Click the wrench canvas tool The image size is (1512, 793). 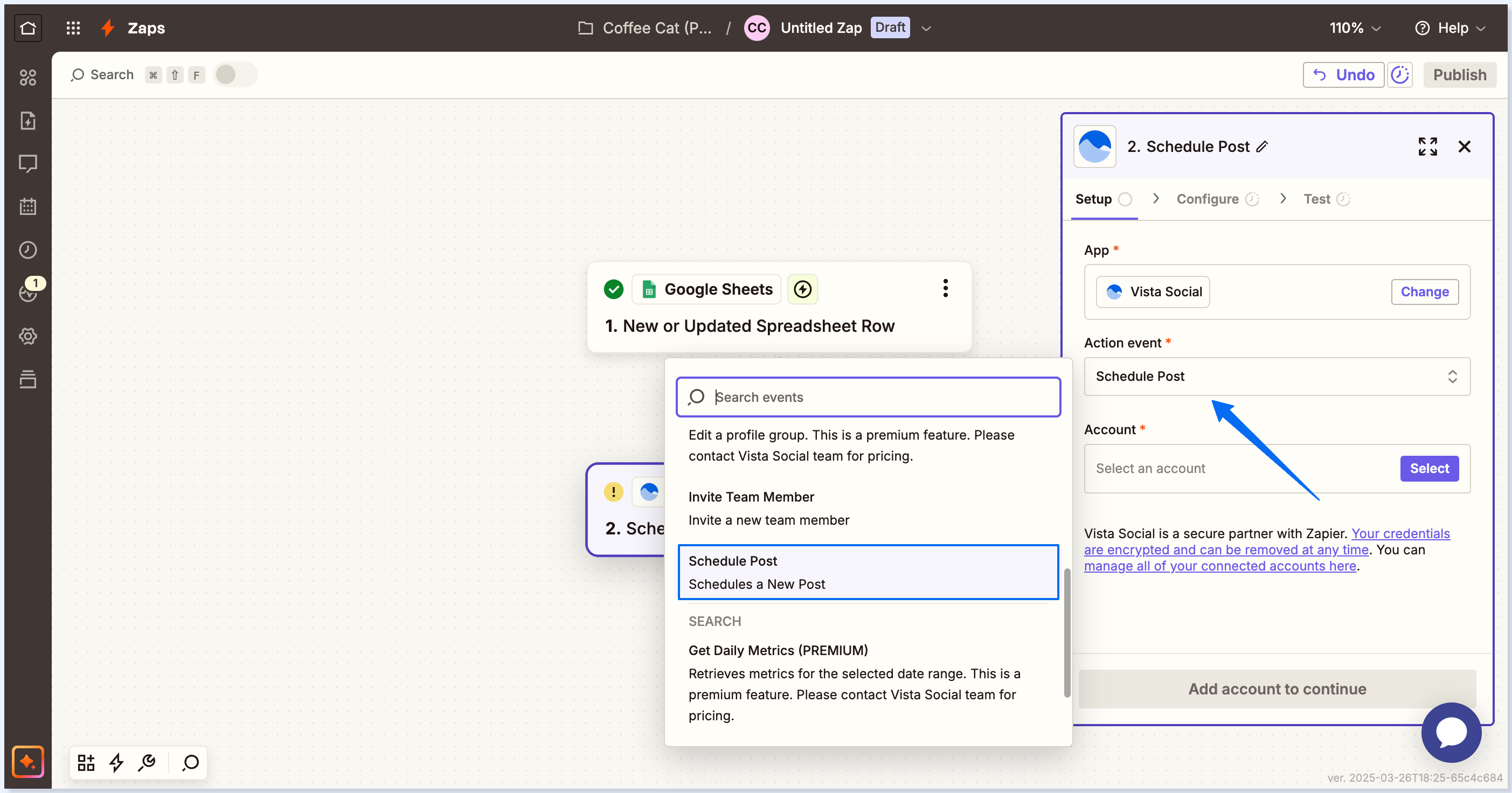click(147, 762)
